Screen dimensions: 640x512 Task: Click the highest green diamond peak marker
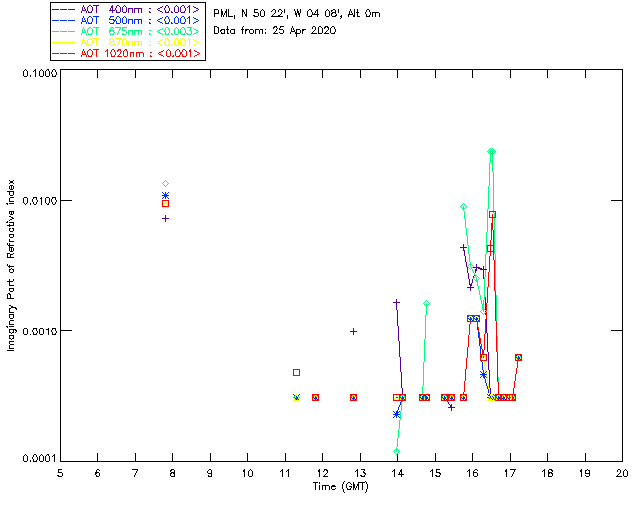[491, 151]
